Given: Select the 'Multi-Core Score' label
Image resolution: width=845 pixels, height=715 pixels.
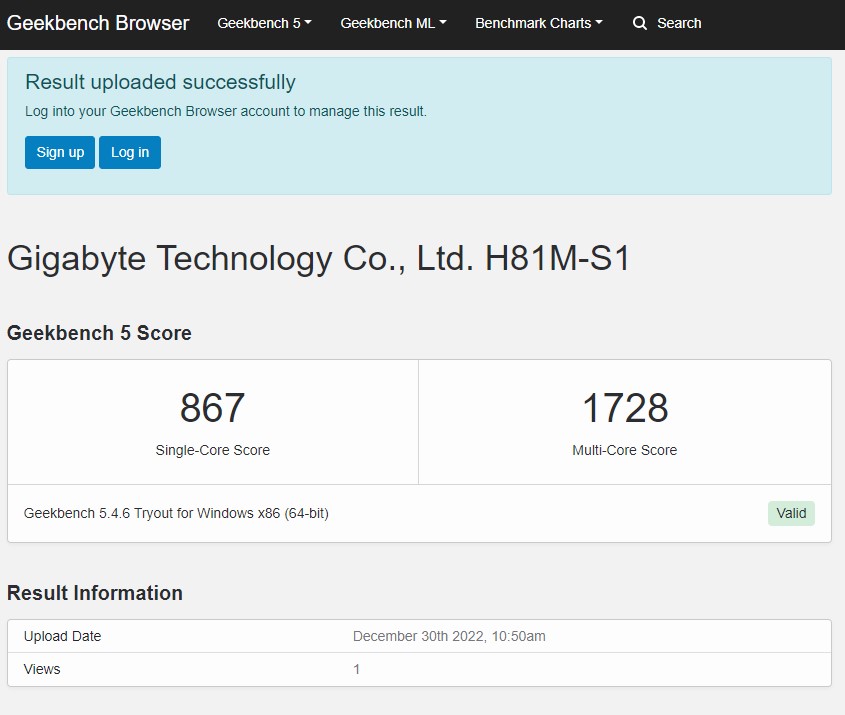Looking at the screenshot, I should pyautogui.click(x=625, y=450).
